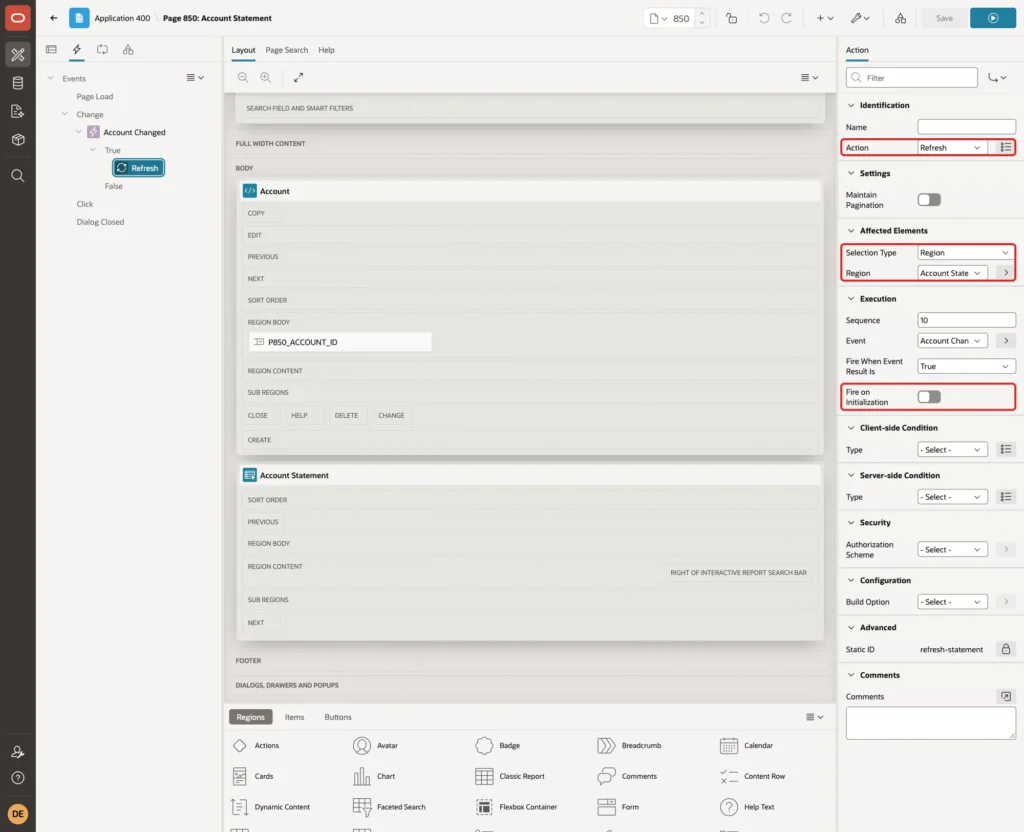
Task: Pick the Calendar region from gallery
Action: click(x=746, y=746)
